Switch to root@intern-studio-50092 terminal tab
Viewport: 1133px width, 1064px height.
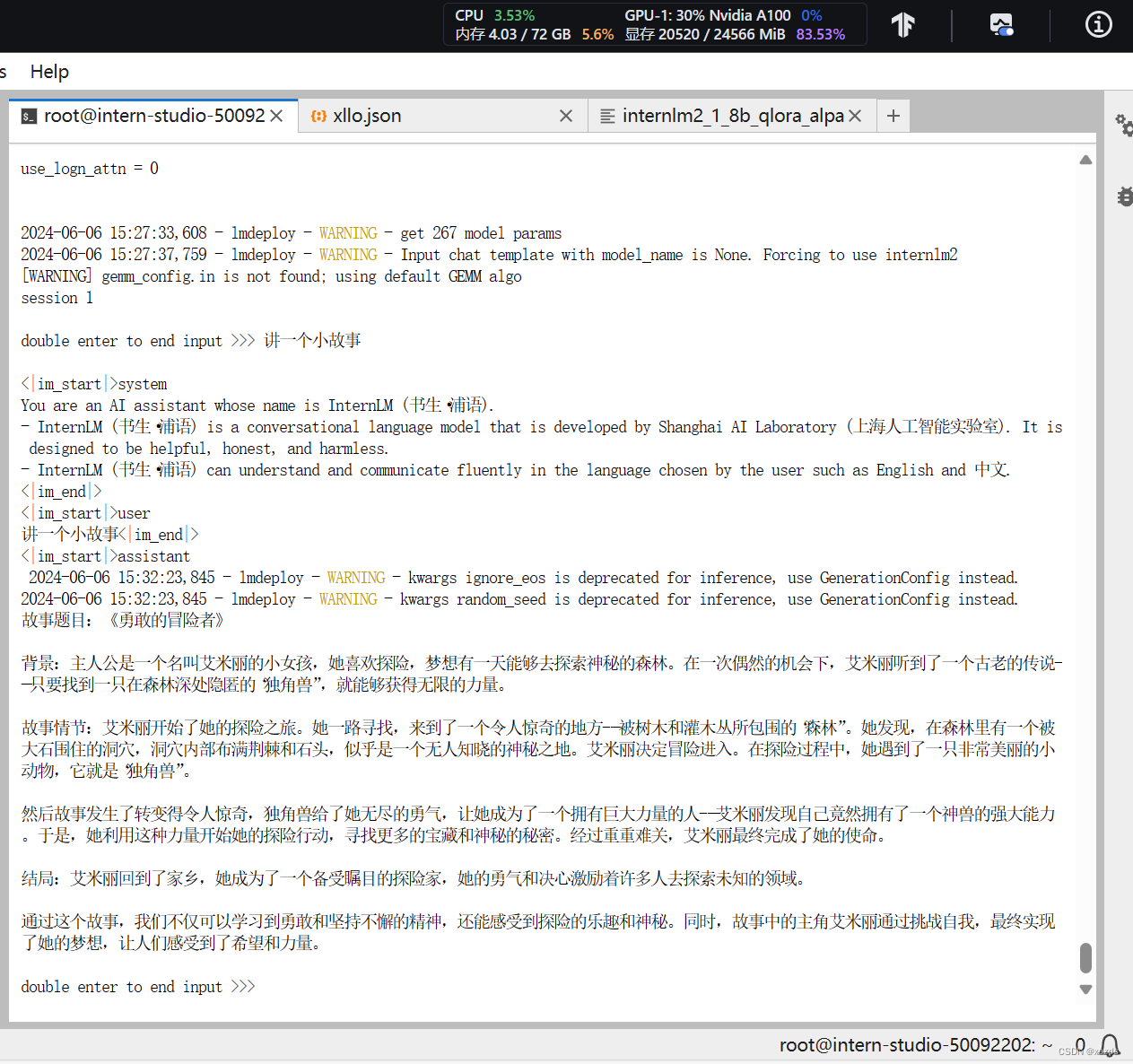(x=154, y=116)
